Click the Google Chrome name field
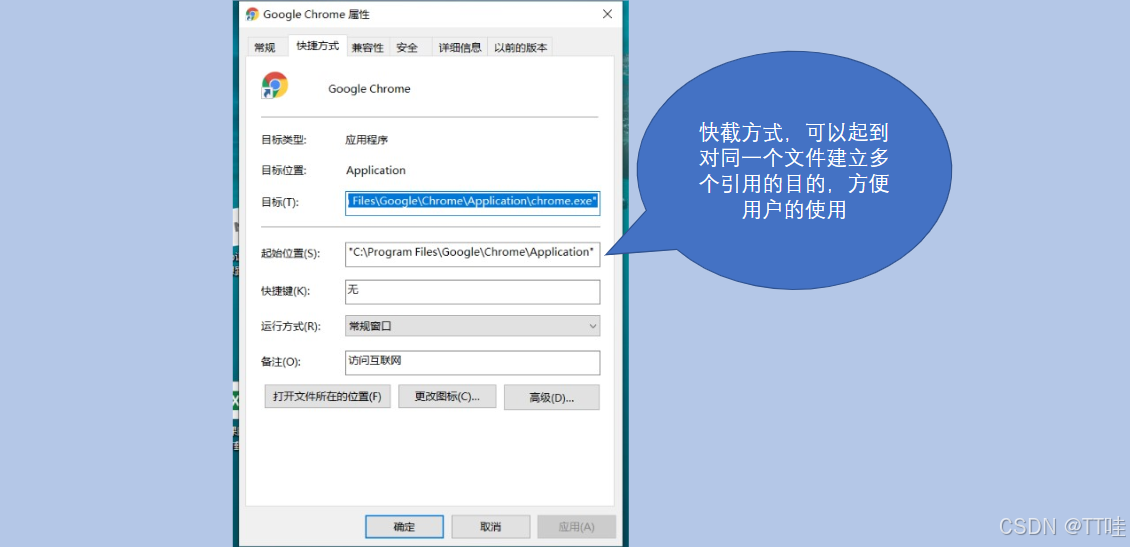This screenshot has width=1130, height=547. click(369, 89)
